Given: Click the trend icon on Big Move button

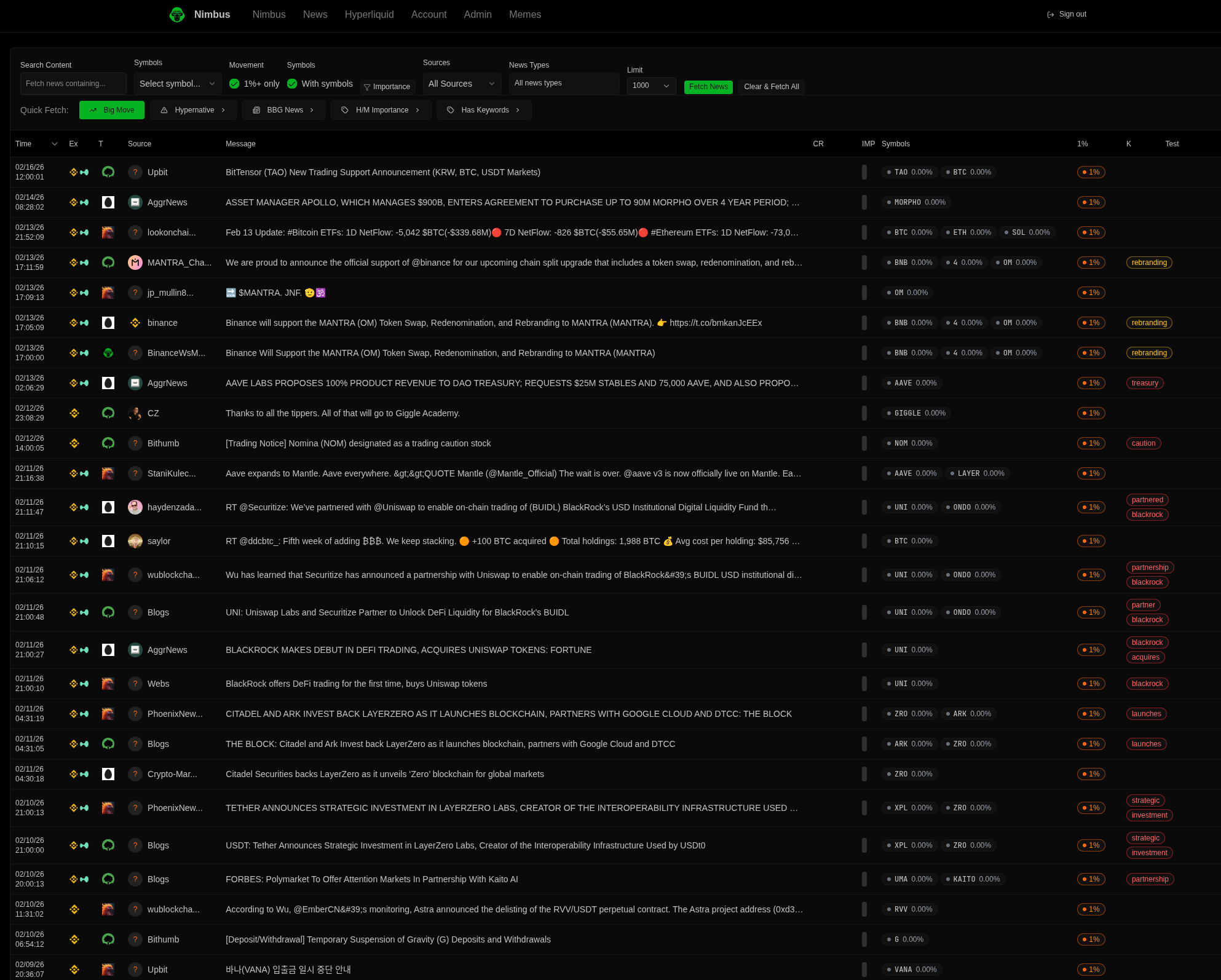Looking at the screenshot, I should (x=93, y=110).
